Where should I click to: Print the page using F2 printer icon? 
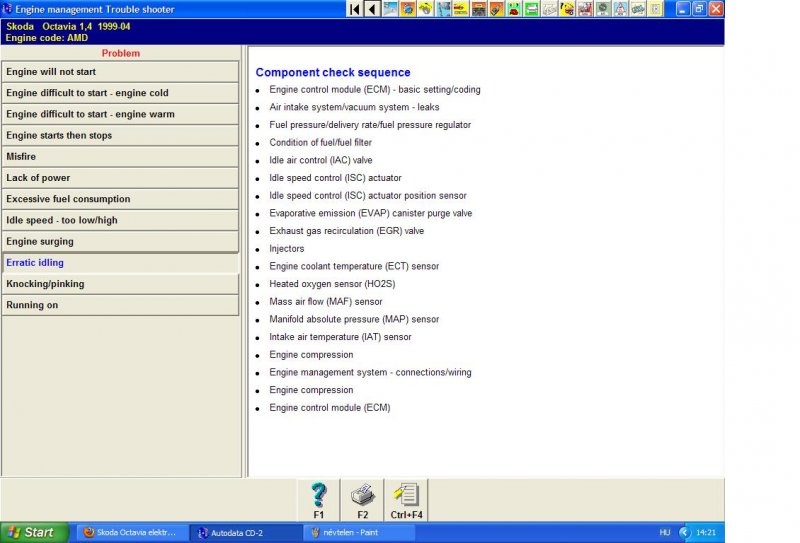[362, 500]
